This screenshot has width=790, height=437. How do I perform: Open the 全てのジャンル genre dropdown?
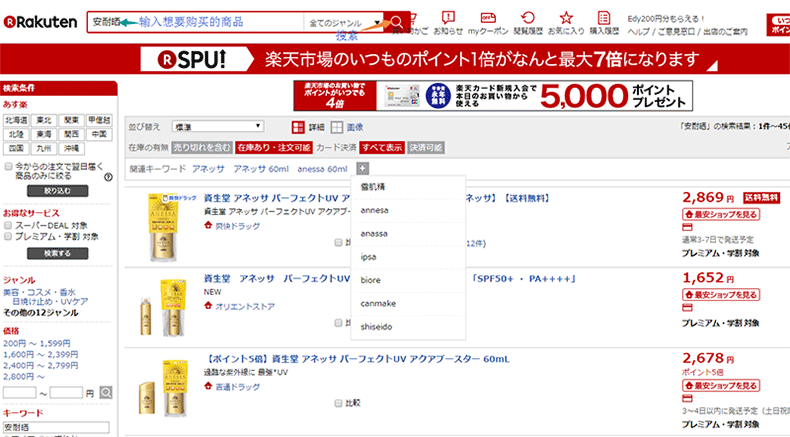[x=345, y=22]
